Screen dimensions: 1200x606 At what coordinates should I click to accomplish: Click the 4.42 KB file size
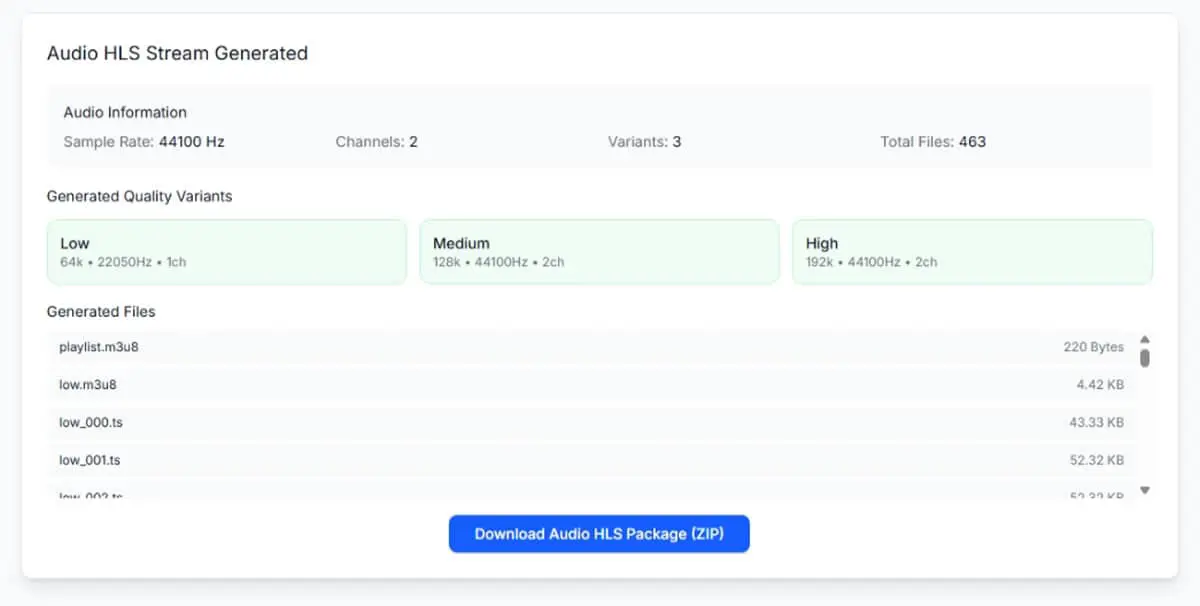[x=1101, y=385]
